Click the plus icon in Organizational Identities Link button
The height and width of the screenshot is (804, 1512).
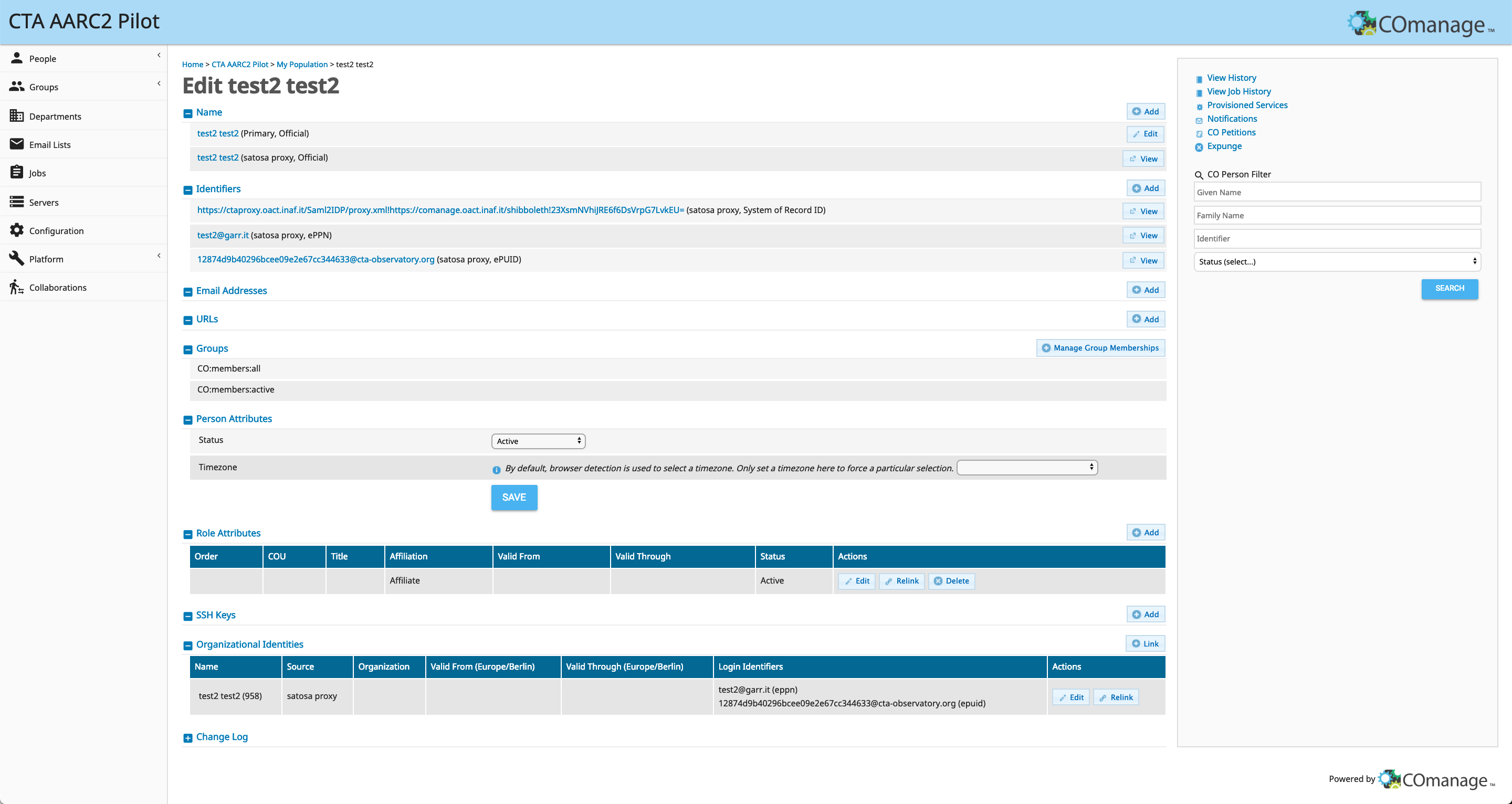(x=1136, y=644)
